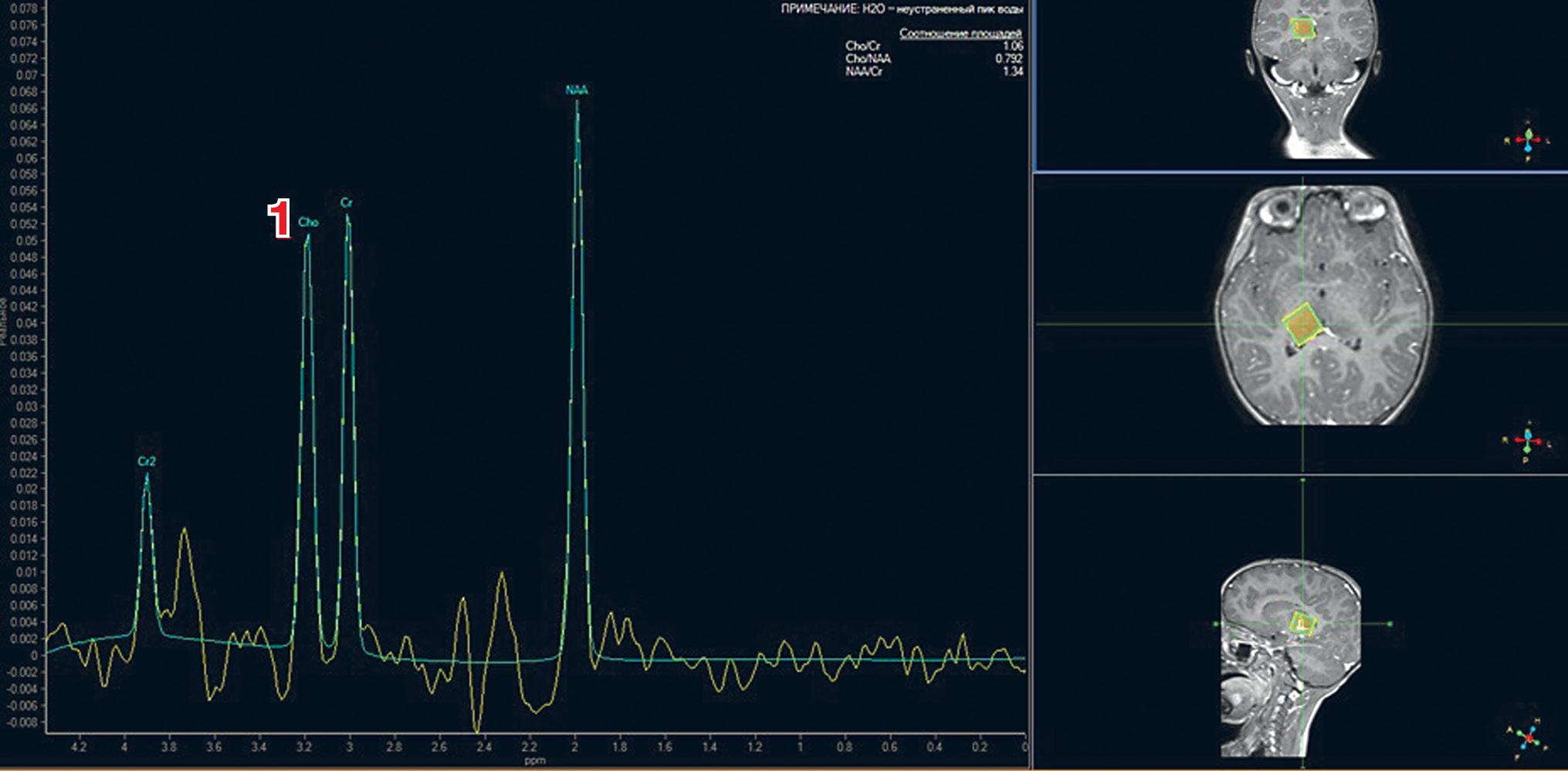
Task: Click the "Соотношение площадей" underlined header
Action: pos(960,33)
